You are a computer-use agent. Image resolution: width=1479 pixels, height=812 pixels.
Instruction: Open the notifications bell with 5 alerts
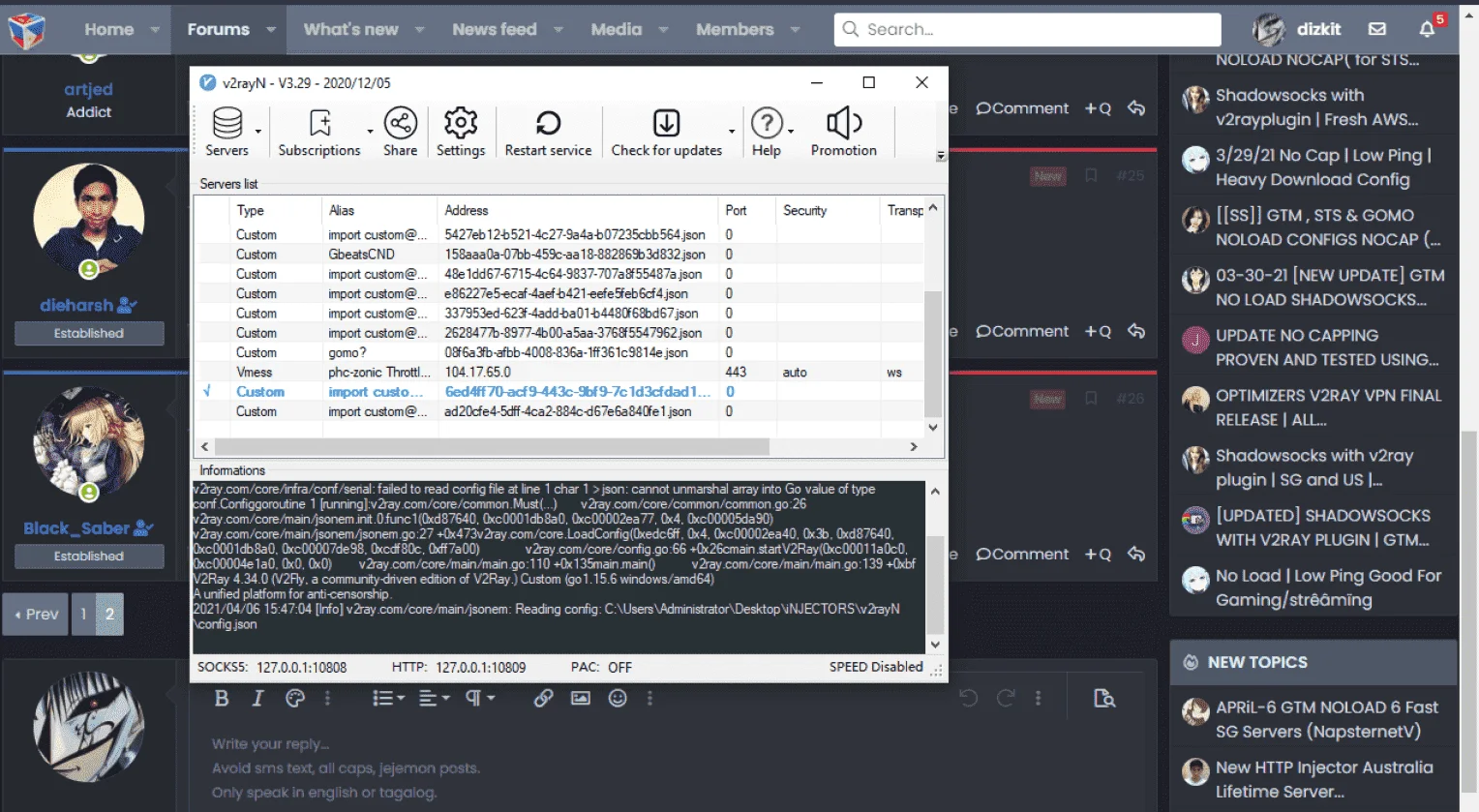[1427, 29]
